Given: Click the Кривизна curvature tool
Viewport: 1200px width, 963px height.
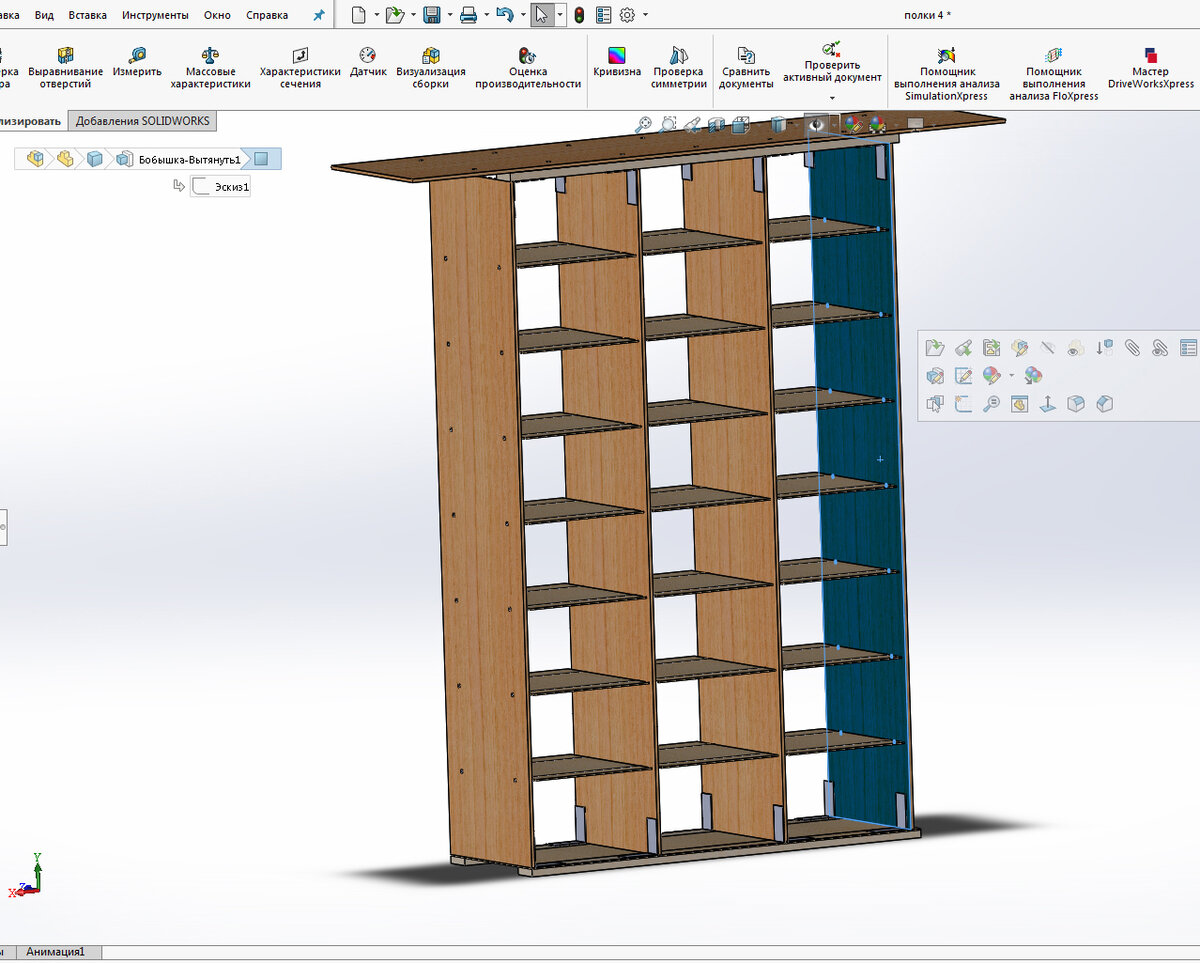Looking at the screenshot, I should (x=617, y=62).
